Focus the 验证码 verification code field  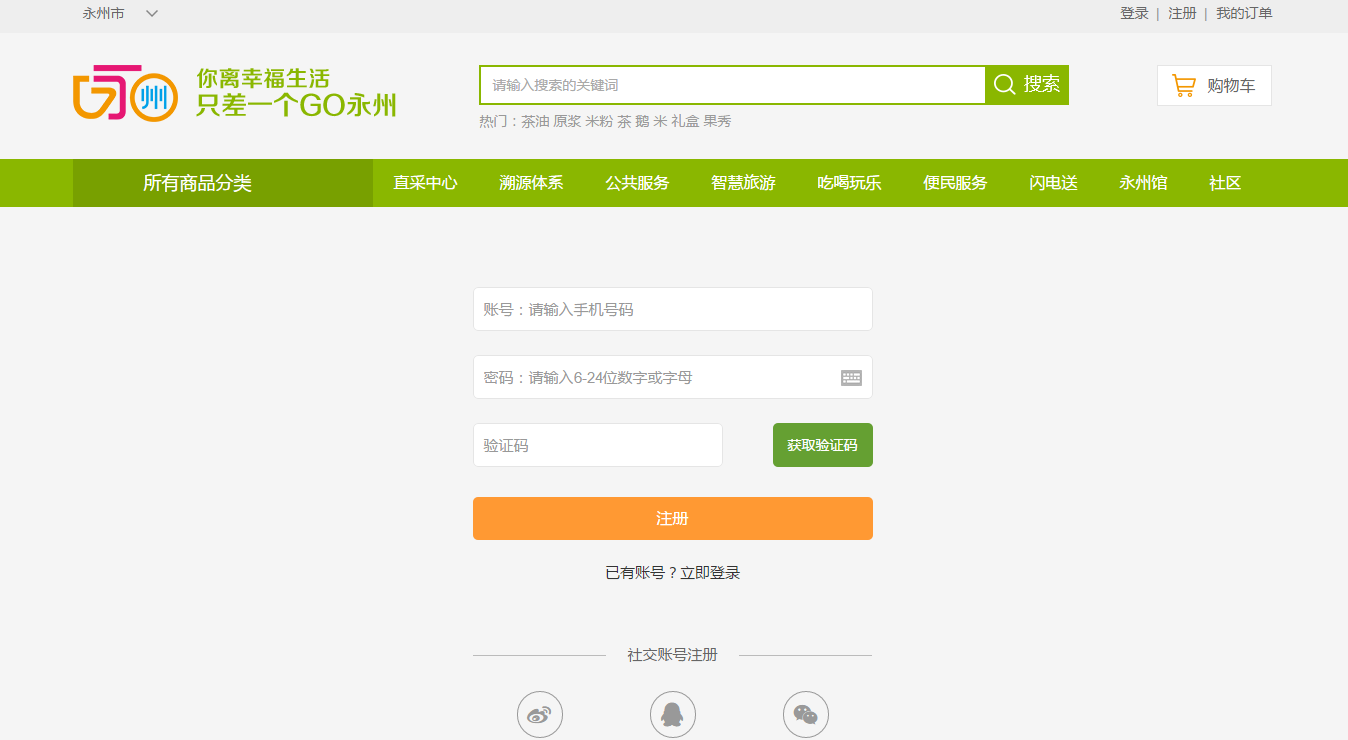pos(597,445)
